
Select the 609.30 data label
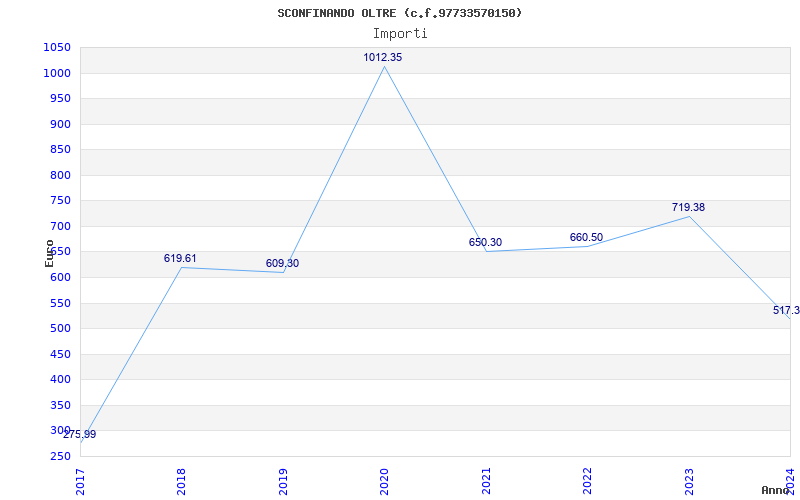(282, 264)
